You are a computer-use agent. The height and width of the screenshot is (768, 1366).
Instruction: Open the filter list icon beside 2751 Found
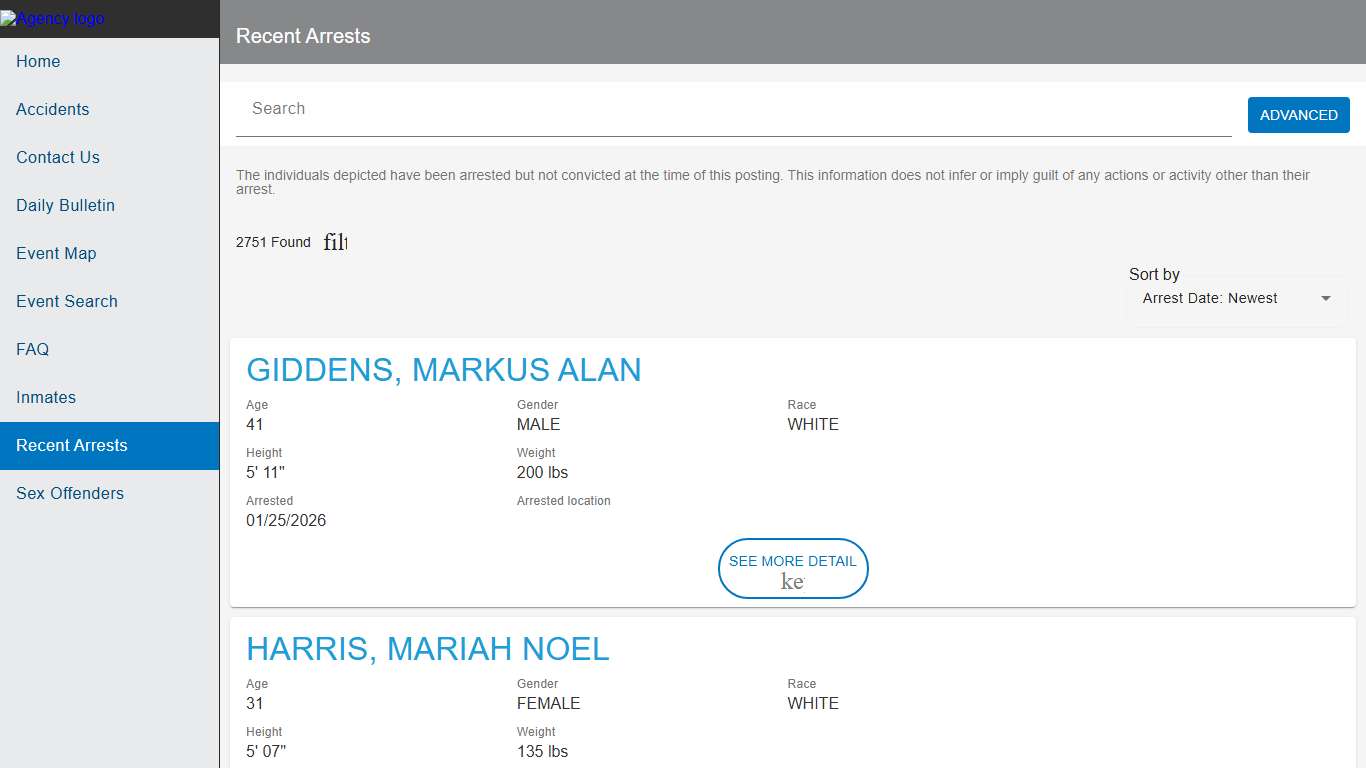coord(335,242)
